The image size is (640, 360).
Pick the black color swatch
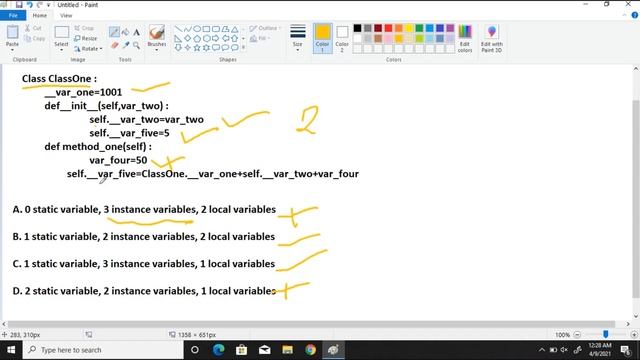click(358, 28)
